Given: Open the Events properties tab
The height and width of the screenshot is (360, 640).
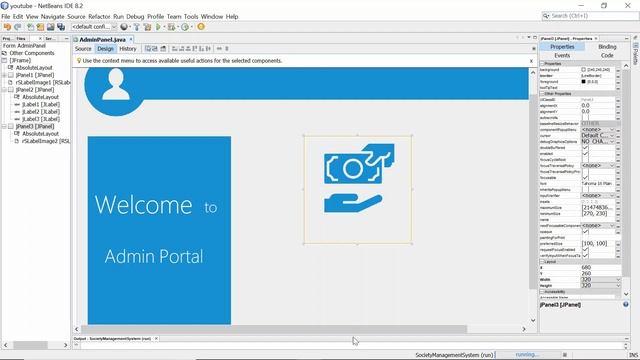Looking at the screenshot, I should (x=562, y=56).
